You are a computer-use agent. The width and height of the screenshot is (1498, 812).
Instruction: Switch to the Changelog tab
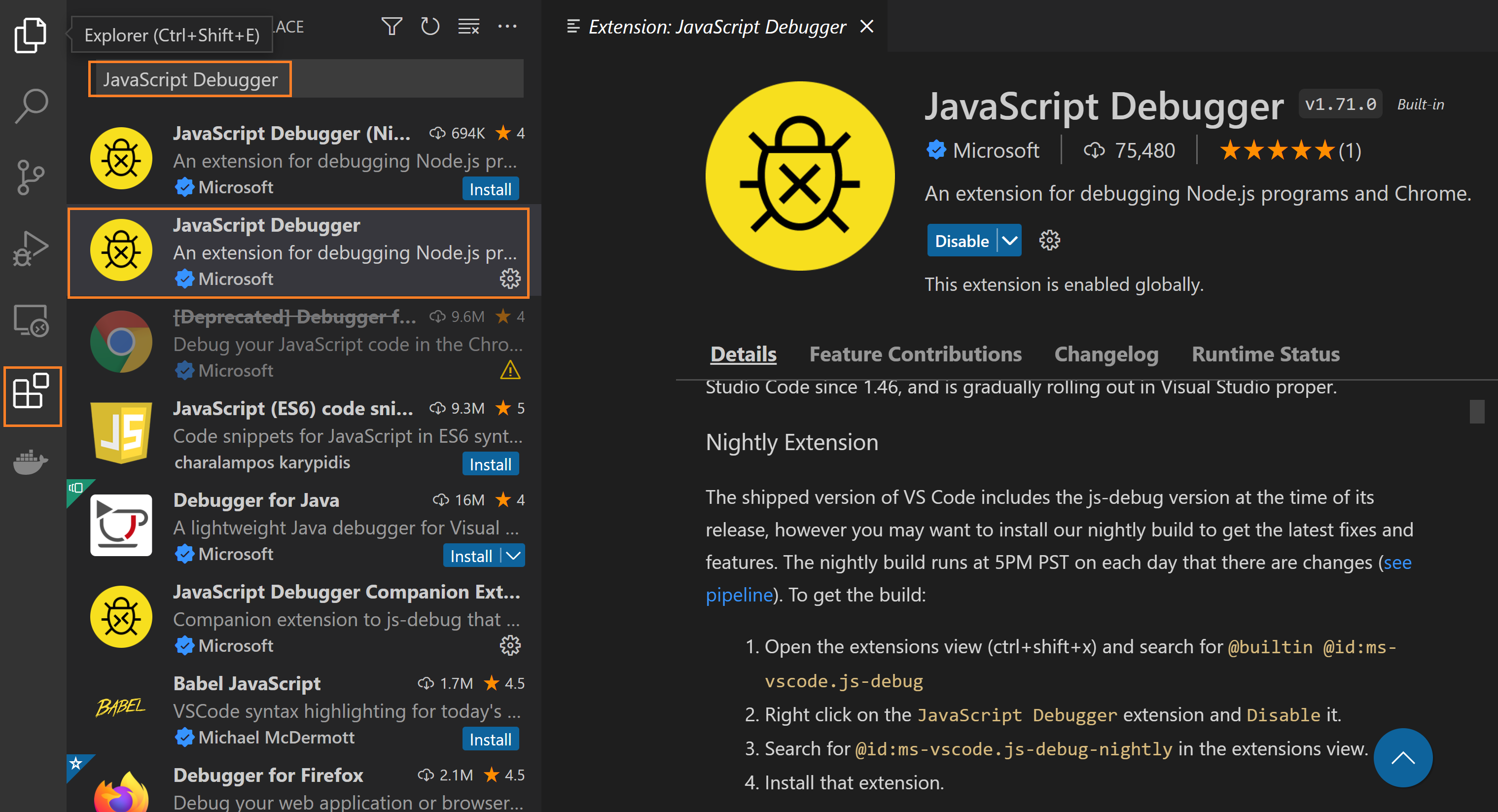tap(1106, 354)
